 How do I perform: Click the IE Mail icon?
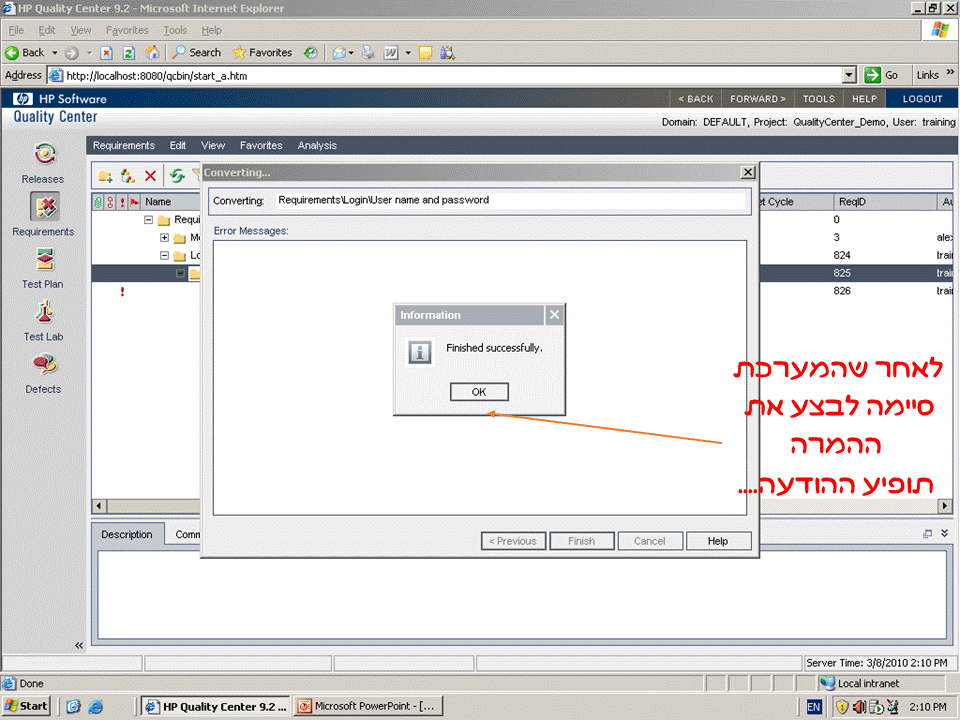339,53
